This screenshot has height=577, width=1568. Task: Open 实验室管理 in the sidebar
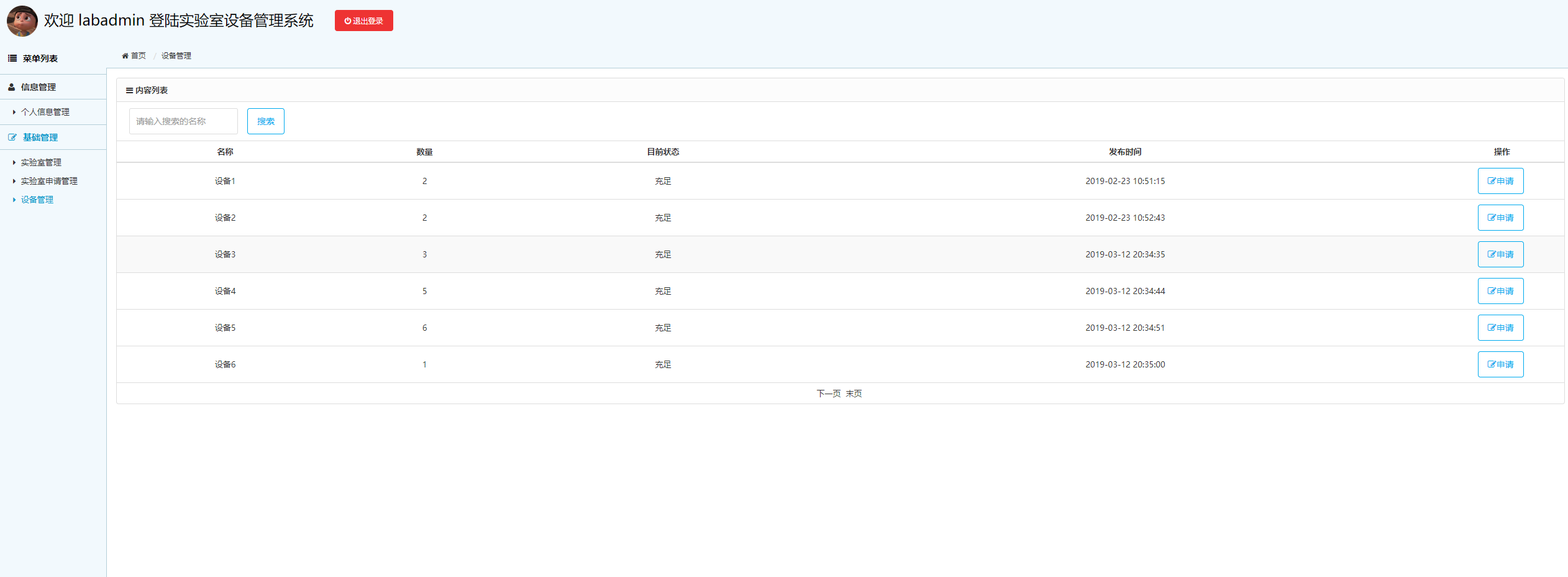coord(41,162)
